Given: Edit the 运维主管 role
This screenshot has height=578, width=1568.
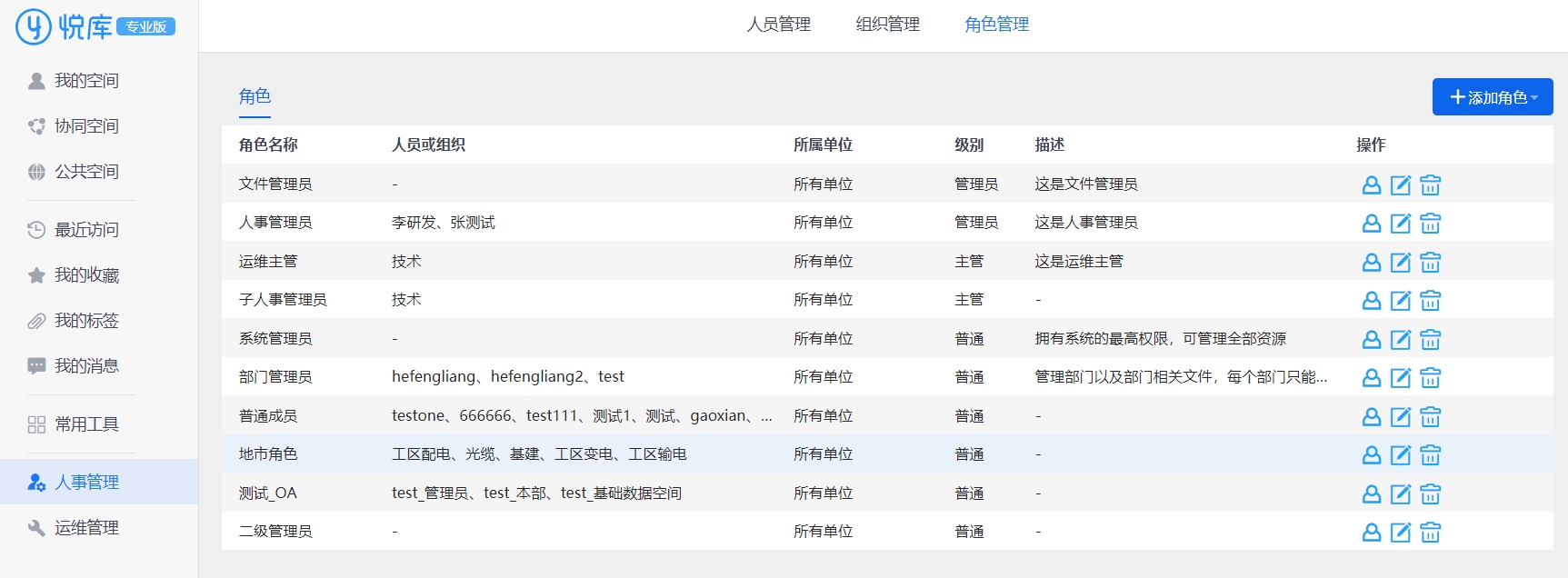Looking at the screenshot, I should (1401, 263).
